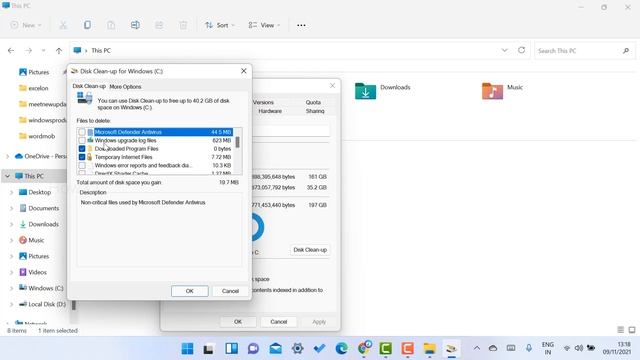Click the Paste icon in Explorer toolbar
Image resolution: width=640 pixels, height=360 pixels.
[x=111, y=25]
